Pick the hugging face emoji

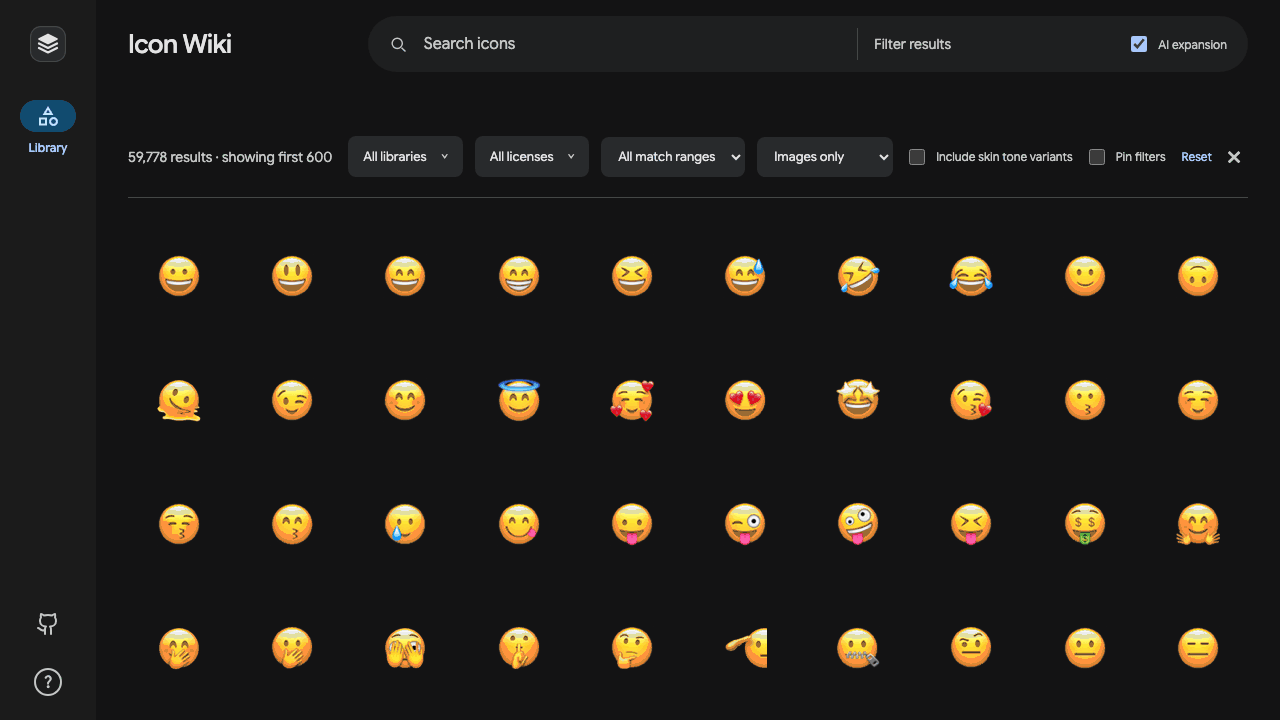1198,524
